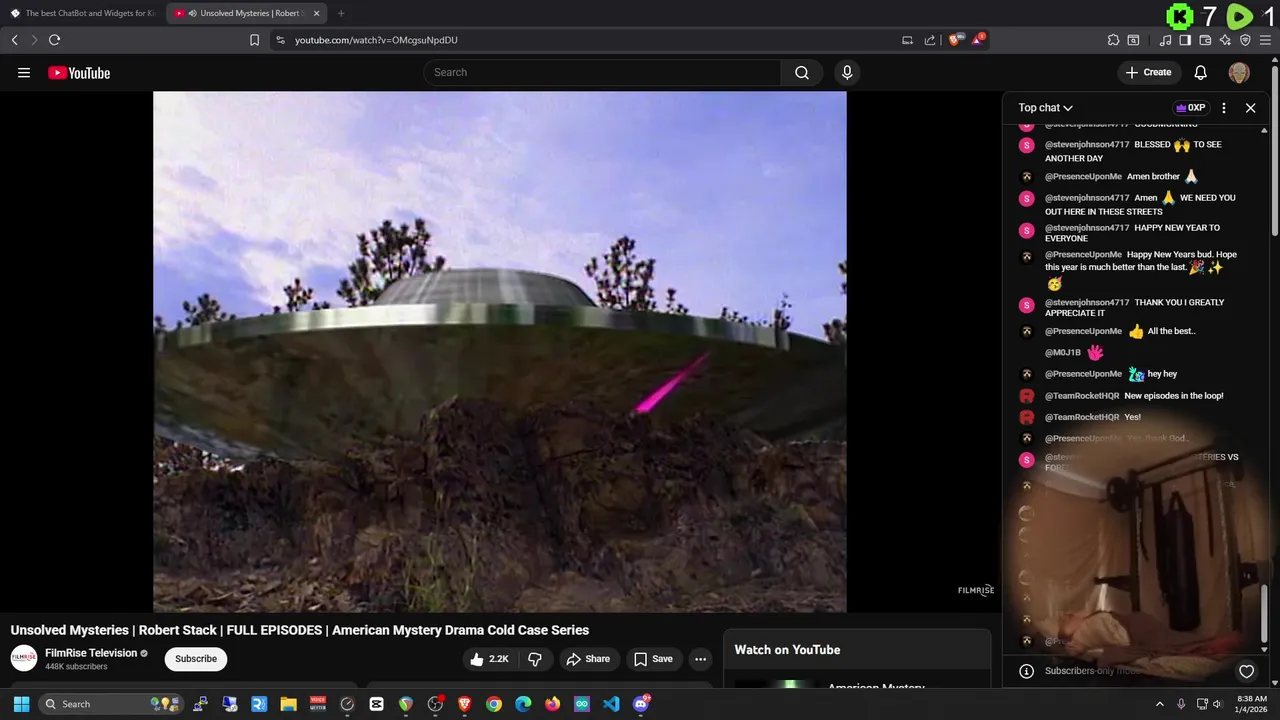The height and width of the screenshot is (720, 1280).
Task: Click the FilmRise Television channel avatar
Action: click(x=24, y=658)
